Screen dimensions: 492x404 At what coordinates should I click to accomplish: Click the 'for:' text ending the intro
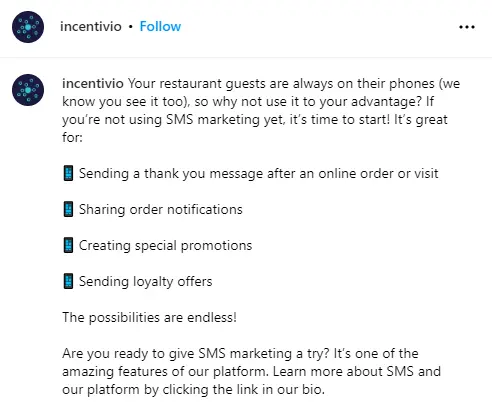tap(72, 137)
